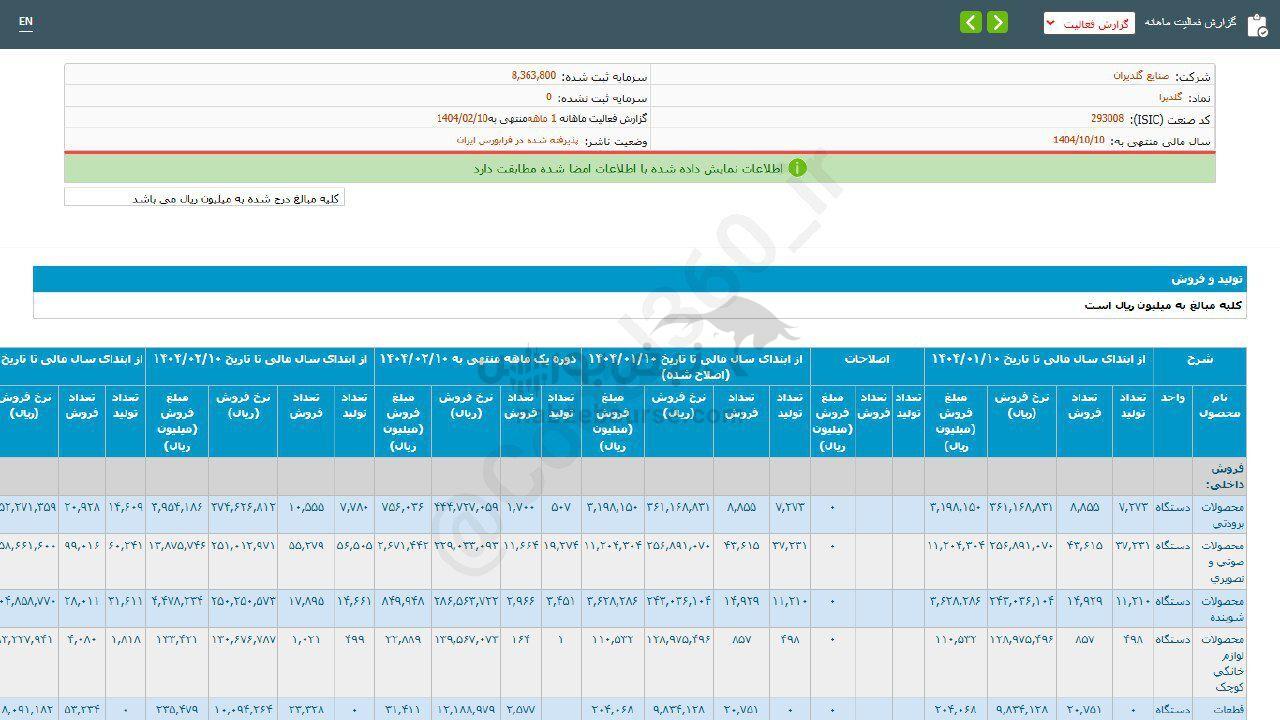Click the monthly activity report clipboard icon
The image size is (1280, 720).
(x=1257, y=25)
